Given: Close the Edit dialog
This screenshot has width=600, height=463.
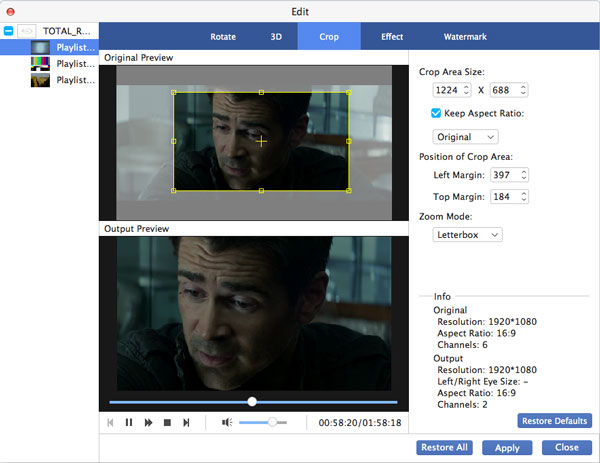Looking at the screenshot, I should (x=567, y=447).
